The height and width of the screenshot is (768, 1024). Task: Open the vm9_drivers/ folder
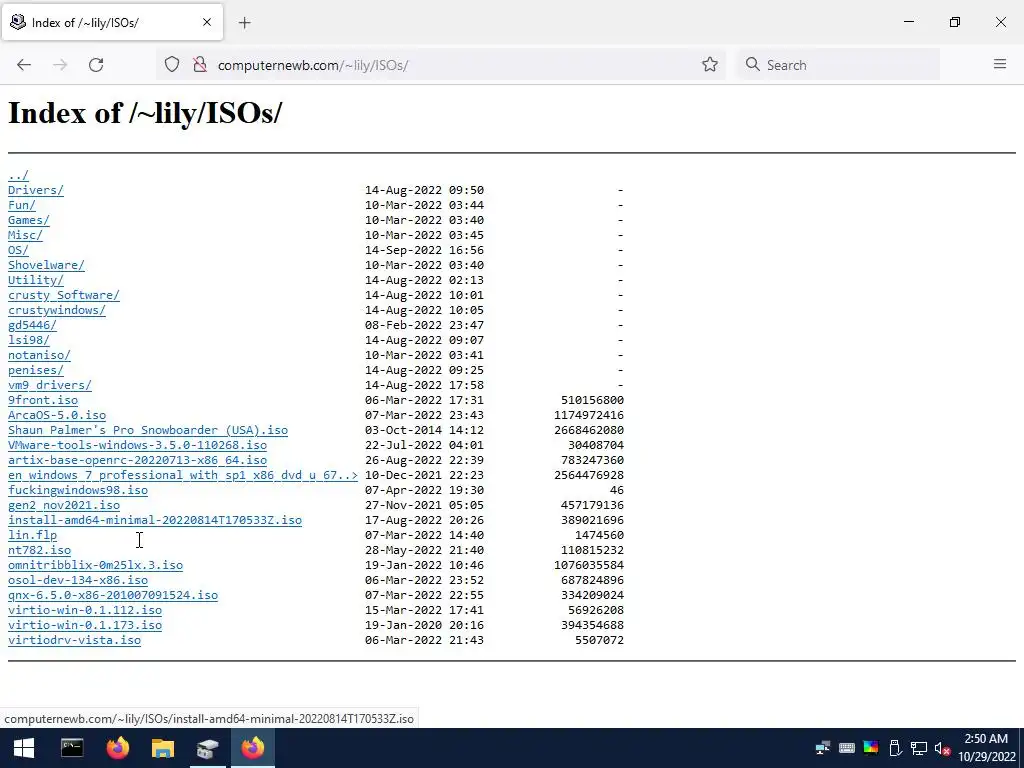click(x=50, y=385)
